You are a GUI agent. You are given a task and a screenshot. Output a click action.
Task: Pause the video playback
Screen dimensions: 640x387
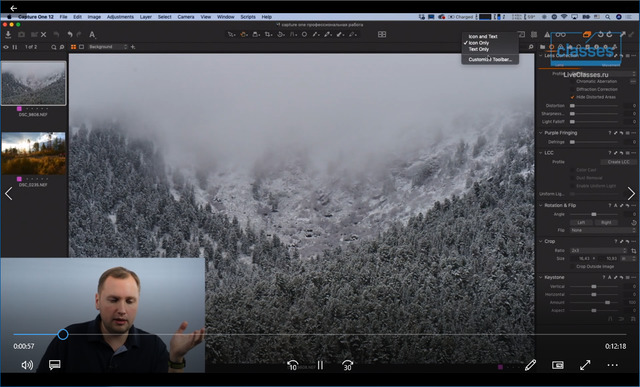[x=320, y=365]
